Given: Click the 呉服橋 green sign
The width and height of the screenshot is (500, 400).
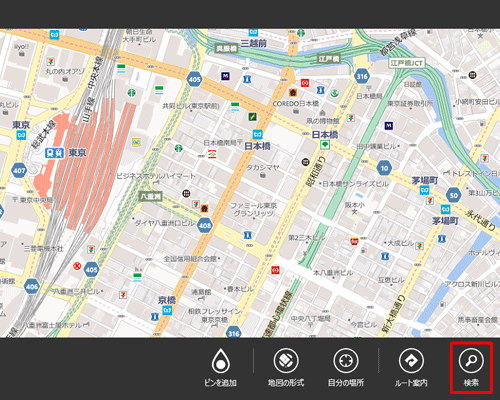Looking at the screenshot, I should 227,49.
